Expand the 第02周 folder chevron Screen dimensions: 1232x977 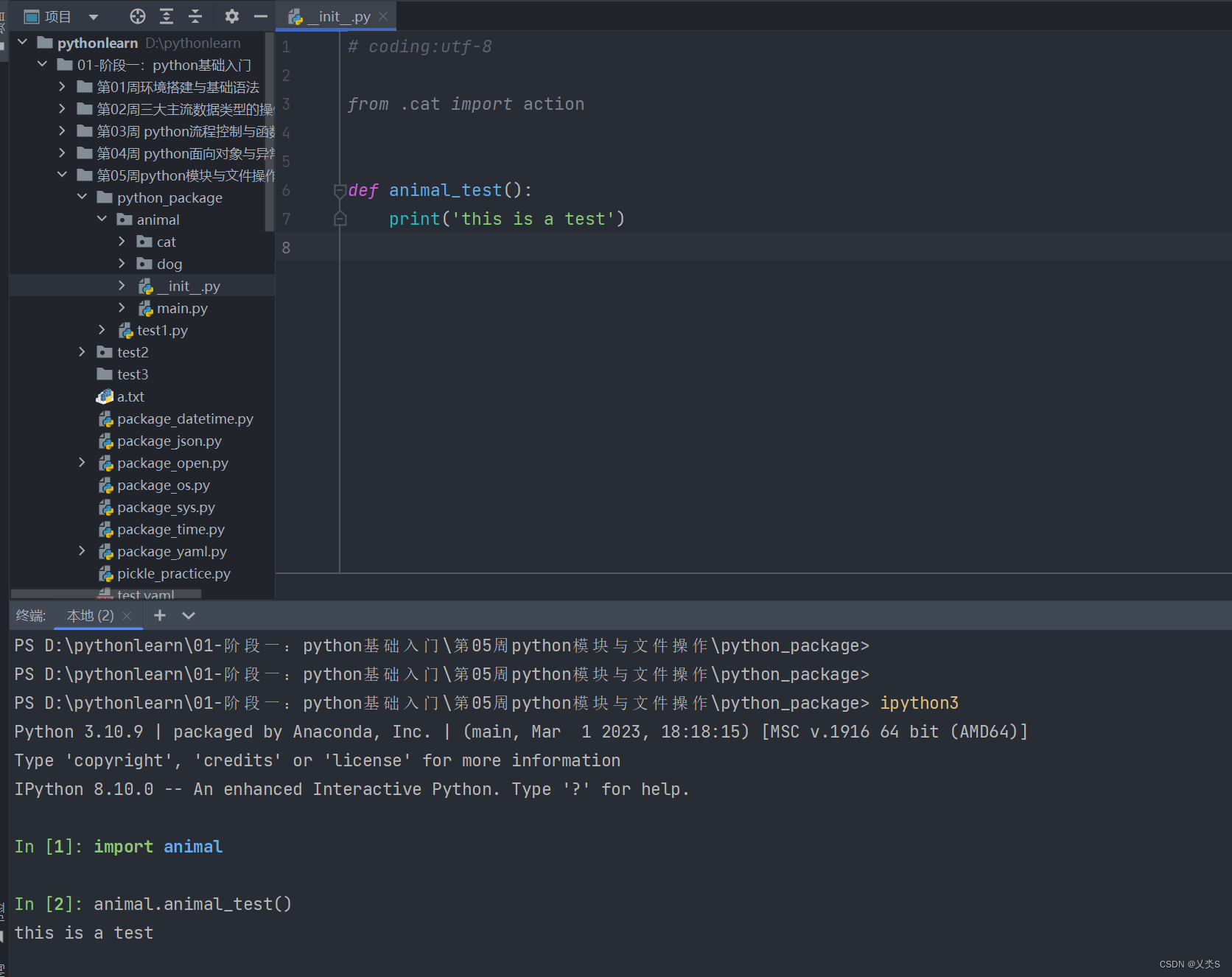[63, 109]
